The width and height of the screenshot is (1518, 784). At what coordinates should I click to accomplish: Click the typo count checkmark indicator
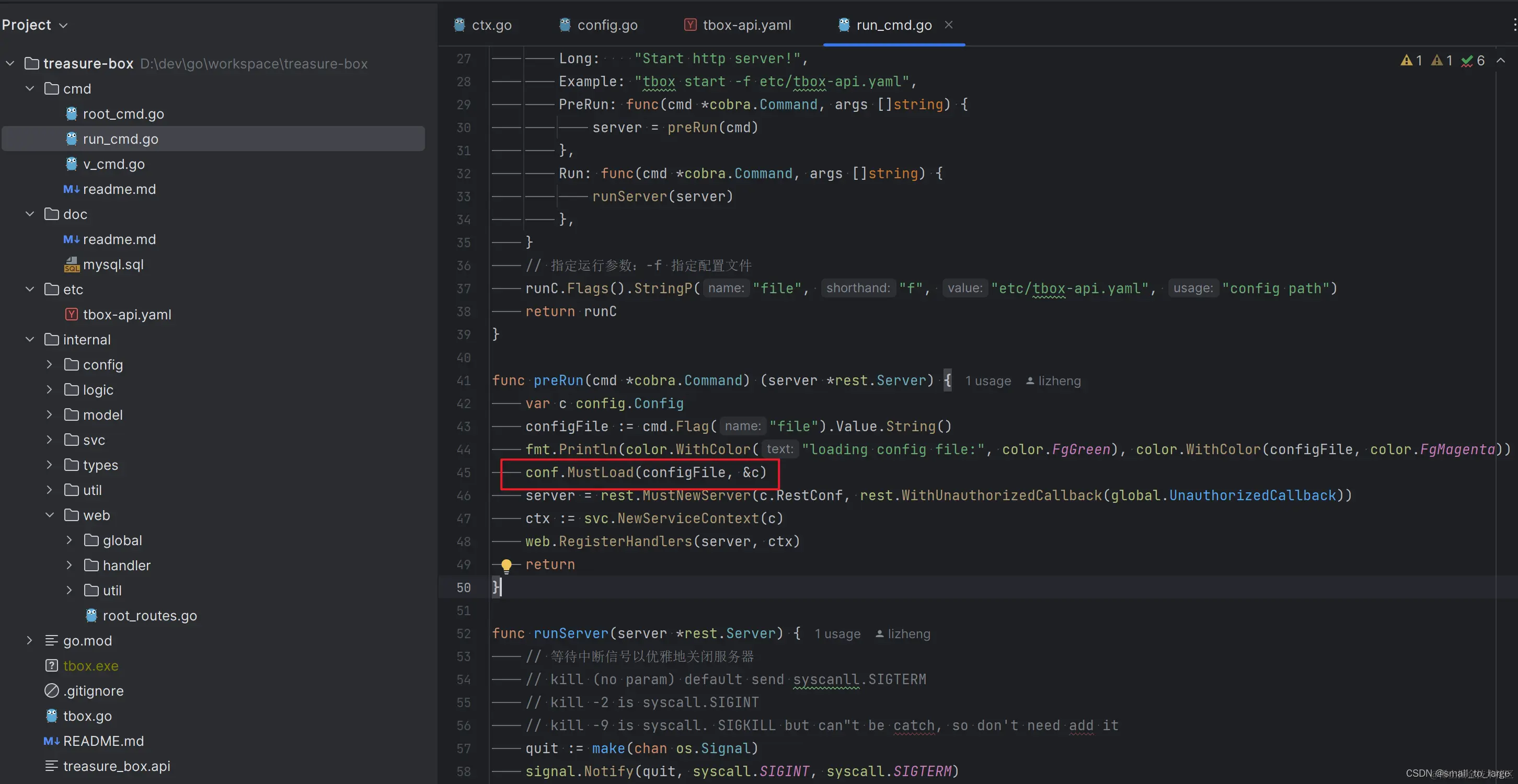pos(1473,60)
